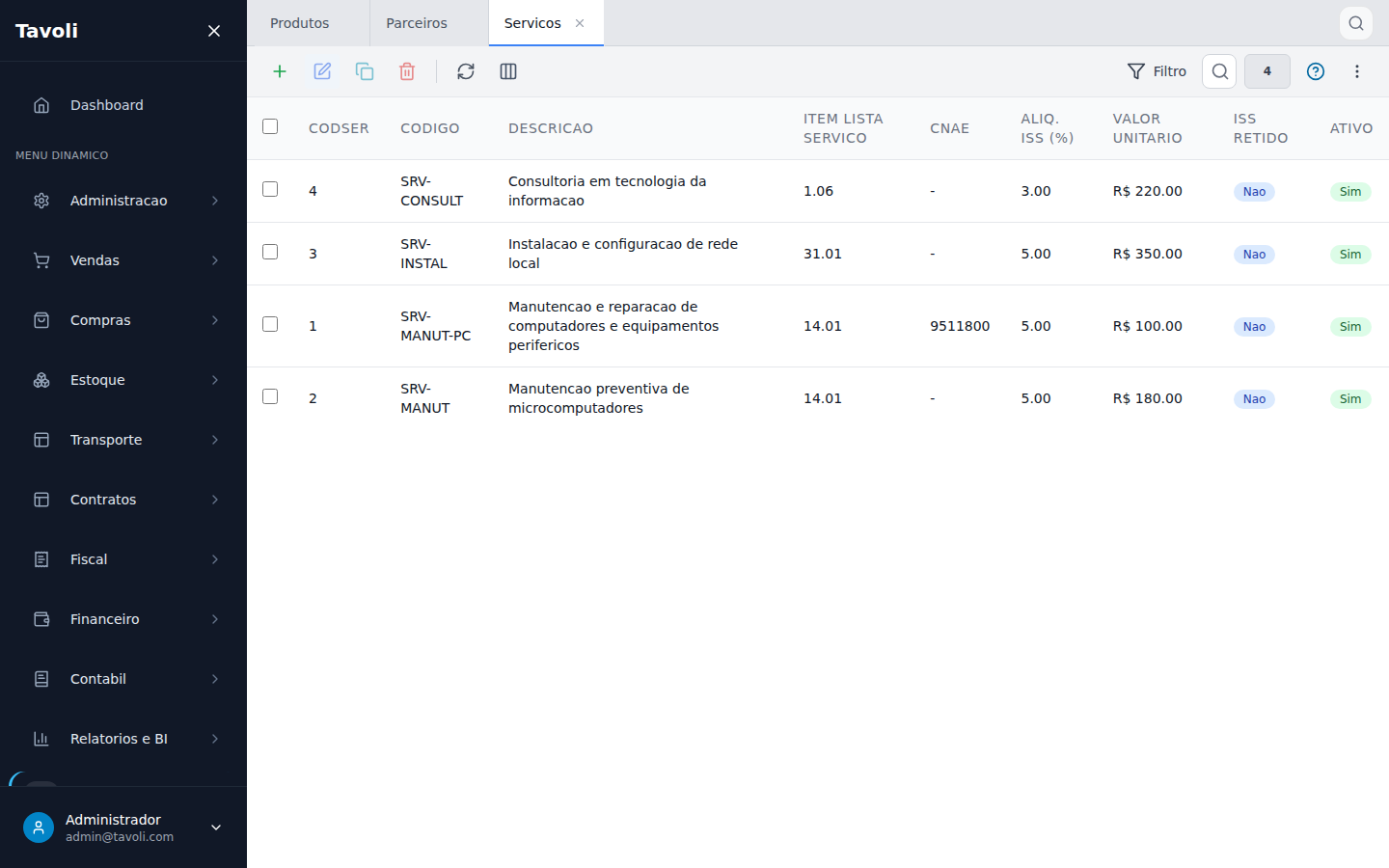Click the Compras bag icon
Viewport: 1389px width, 868px height.
41,320
